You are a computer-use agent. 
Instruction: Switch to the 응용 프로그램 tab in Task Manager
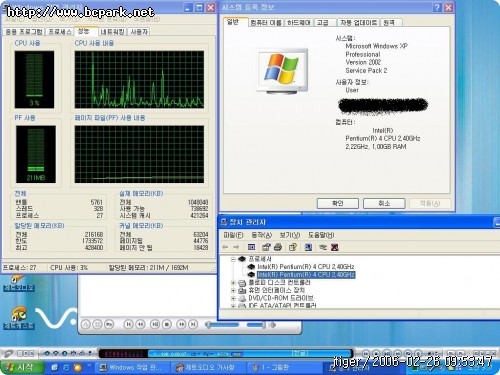point(24,32)
